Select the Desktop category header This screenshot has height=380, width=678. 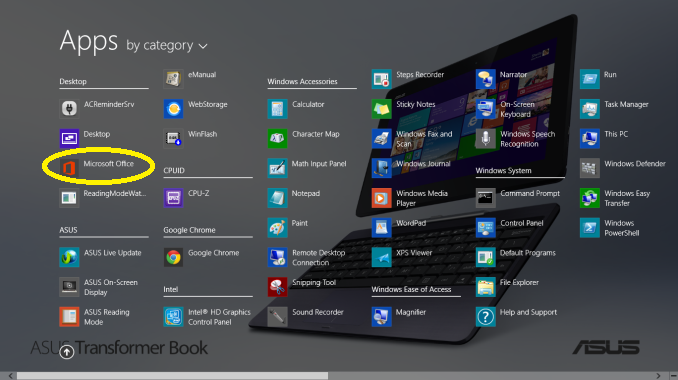coord(73,81)
